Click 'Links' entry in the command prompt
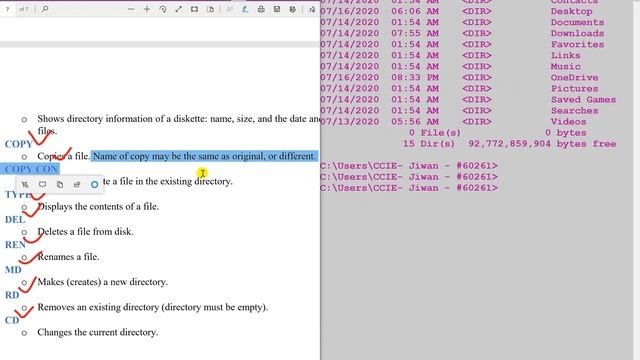This screenshot has width=640, height=360. [x=565, y=56]
